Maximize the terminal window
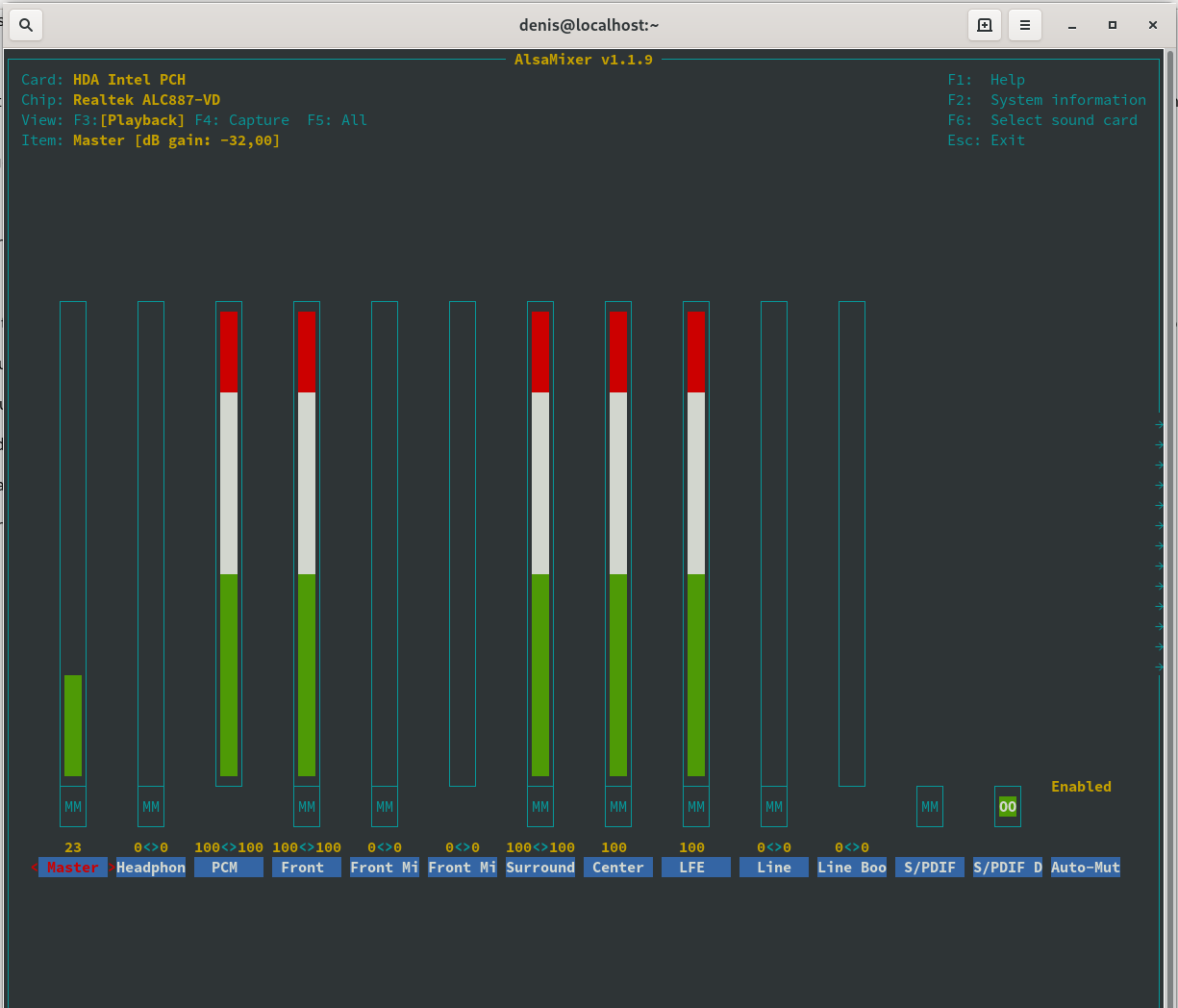The height and width of the screenshot is (1008, 1178). pos(1113,25)
